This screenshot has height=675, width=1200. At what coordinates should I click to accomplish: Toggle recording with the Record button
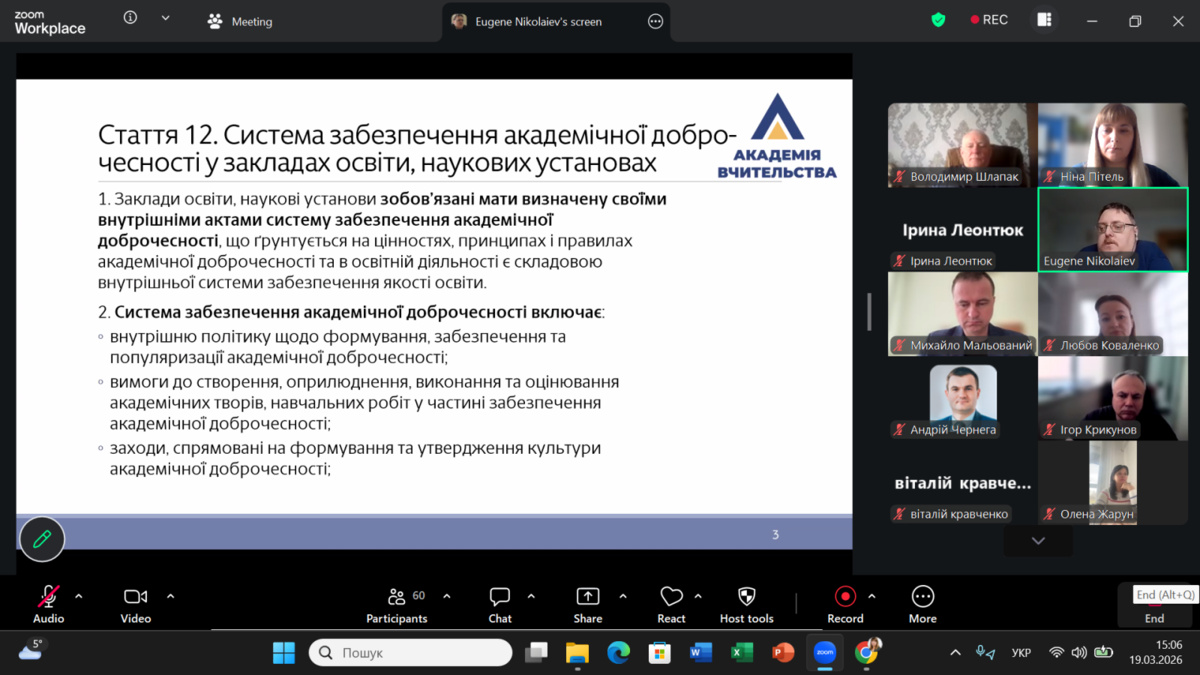[x=845, y=597]
